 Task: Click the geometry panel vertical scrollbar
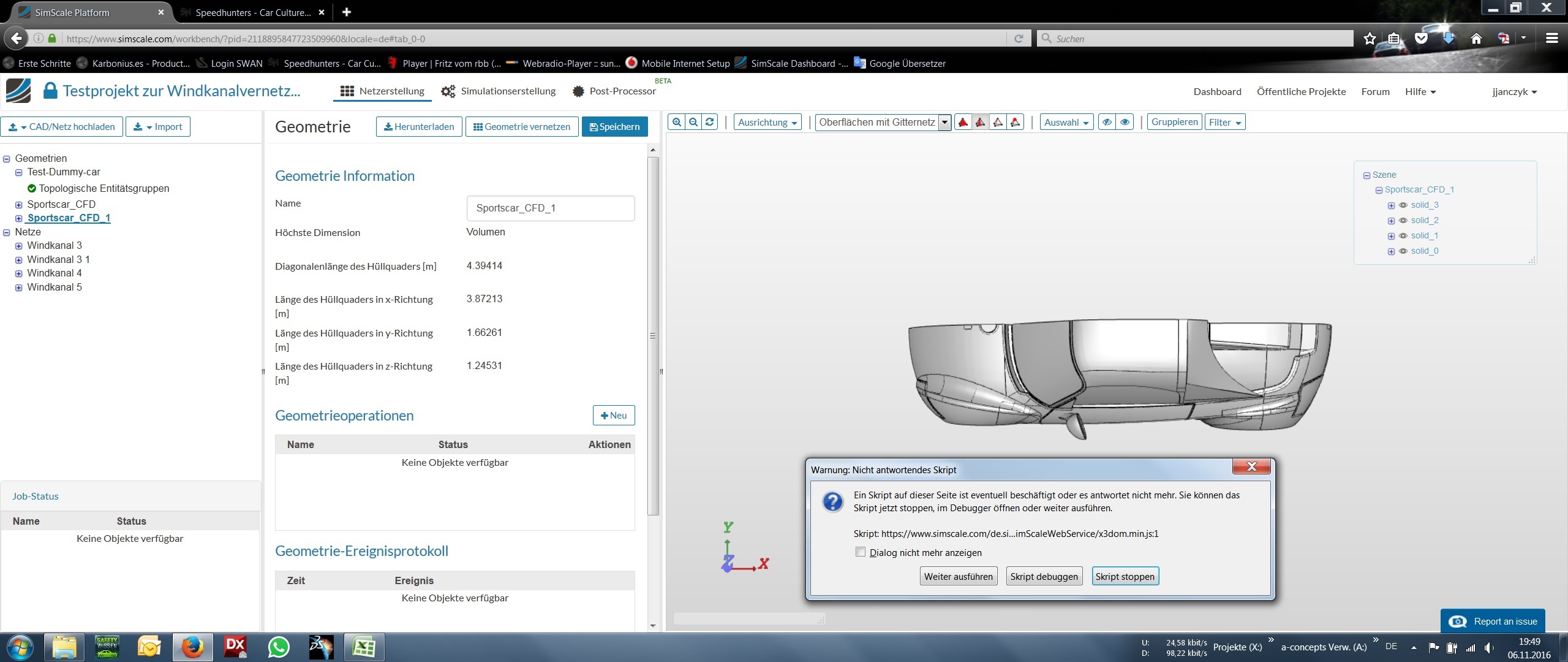tap(653, 335)
